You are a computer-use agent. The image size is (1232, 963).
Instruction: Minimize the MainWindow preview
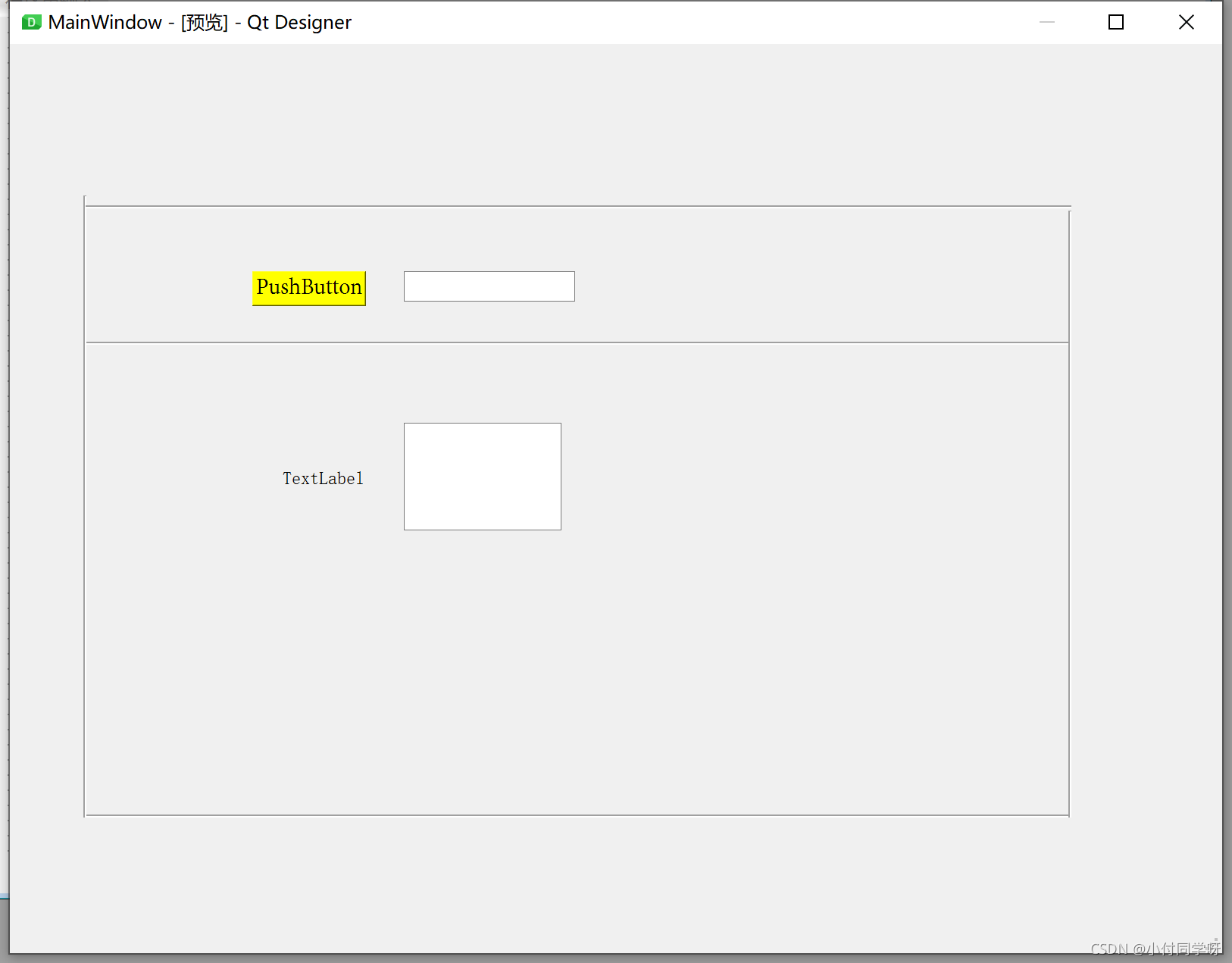click(x=1047, y=22)
